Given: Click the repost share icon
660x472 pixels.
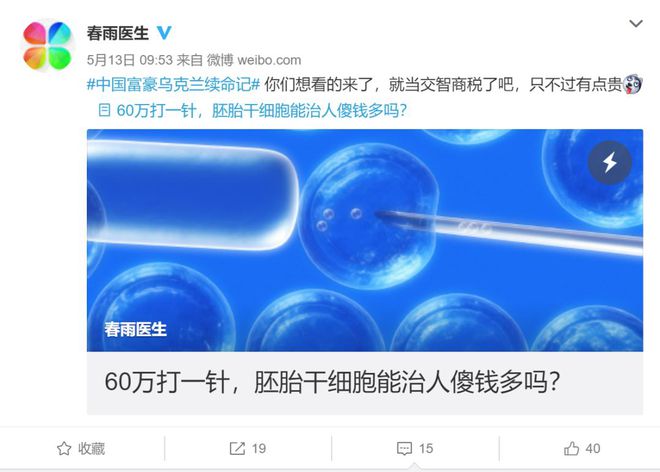Looking at the screenshot, I should [x=237, y=448].
